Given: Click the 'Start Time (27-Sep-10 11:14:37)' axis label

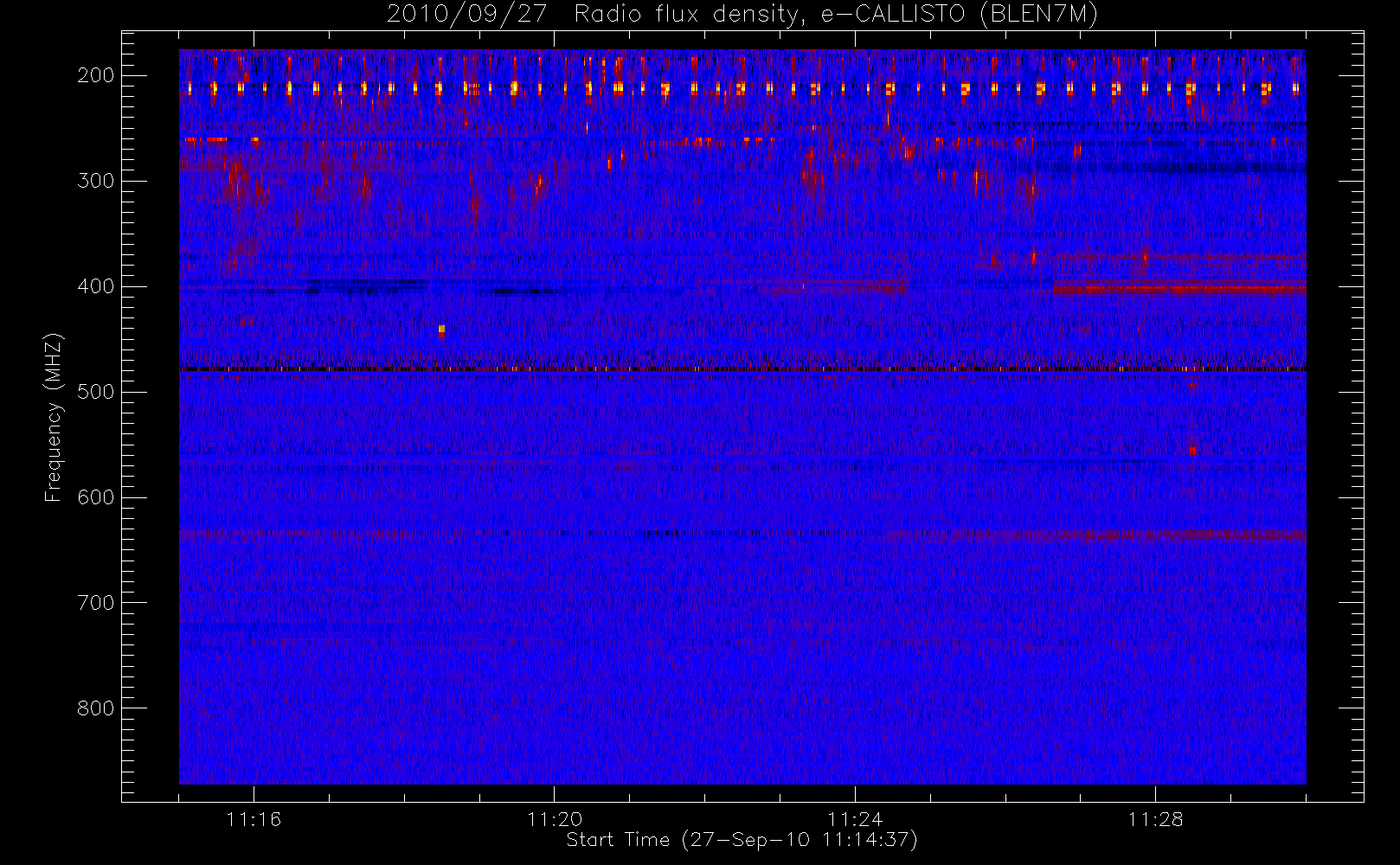Looking at the screenshot, I should 742,840.
